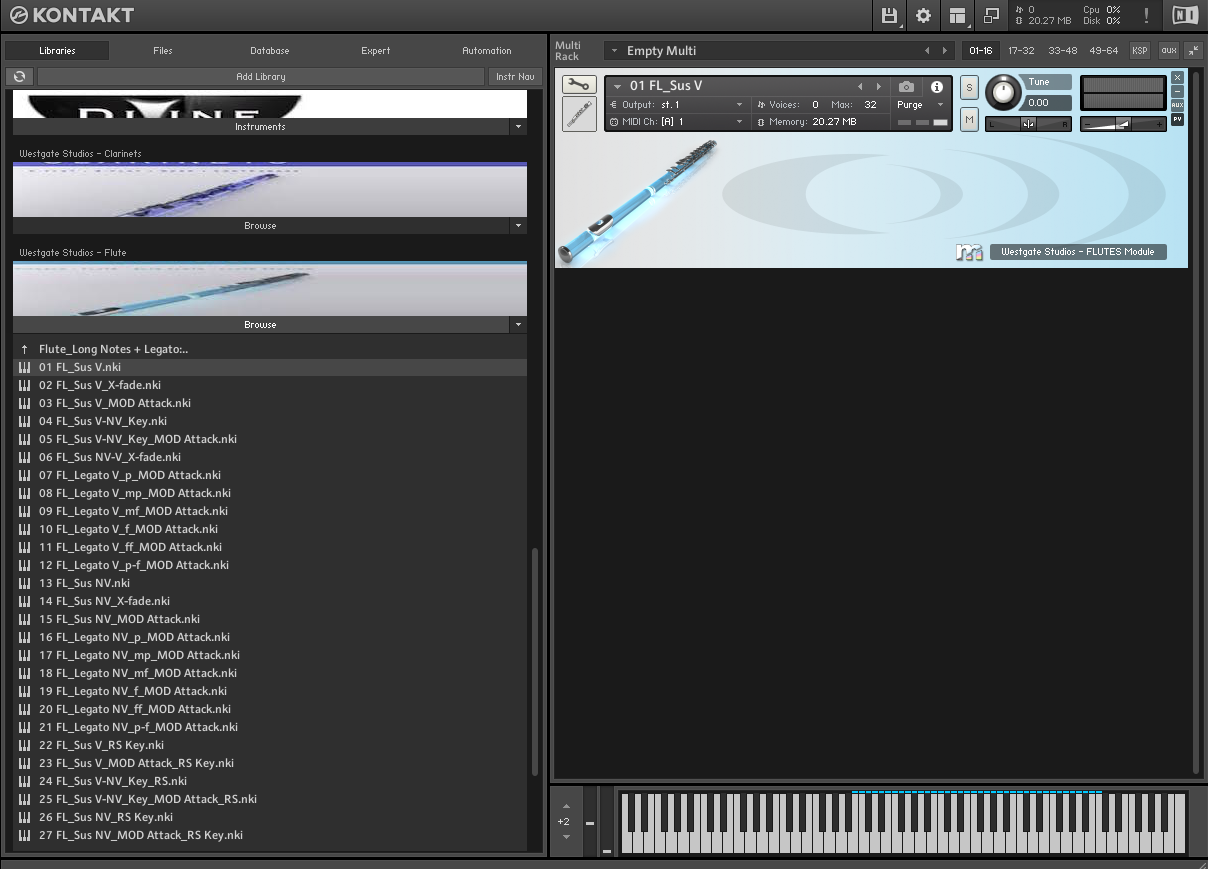Minimize instrument header with minus icon

[x=1177, y=91]
